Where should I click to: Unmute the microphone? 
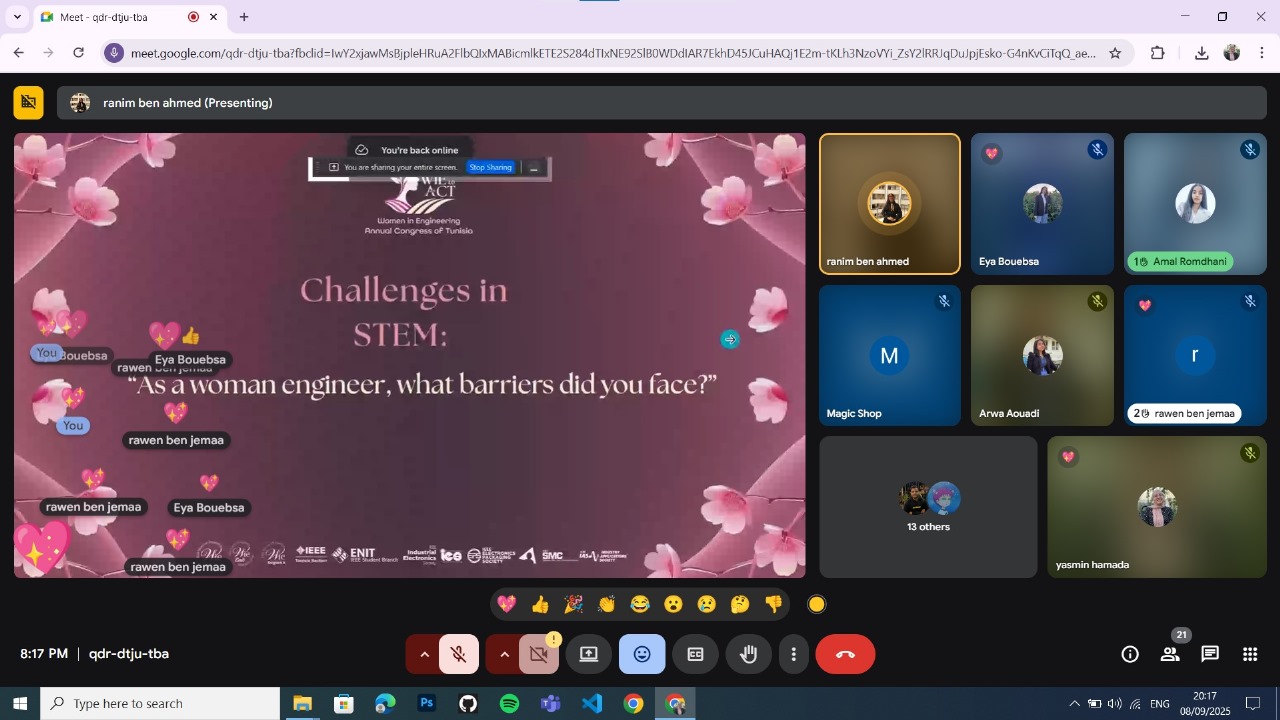(459, 655)
